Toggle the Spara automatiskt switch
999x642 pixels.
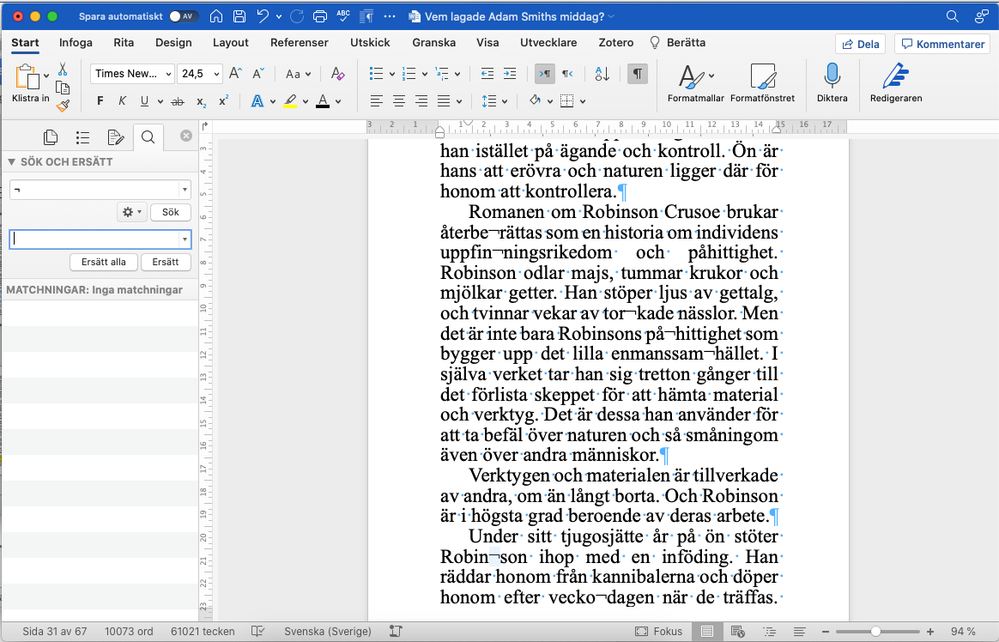click(183, 17)
